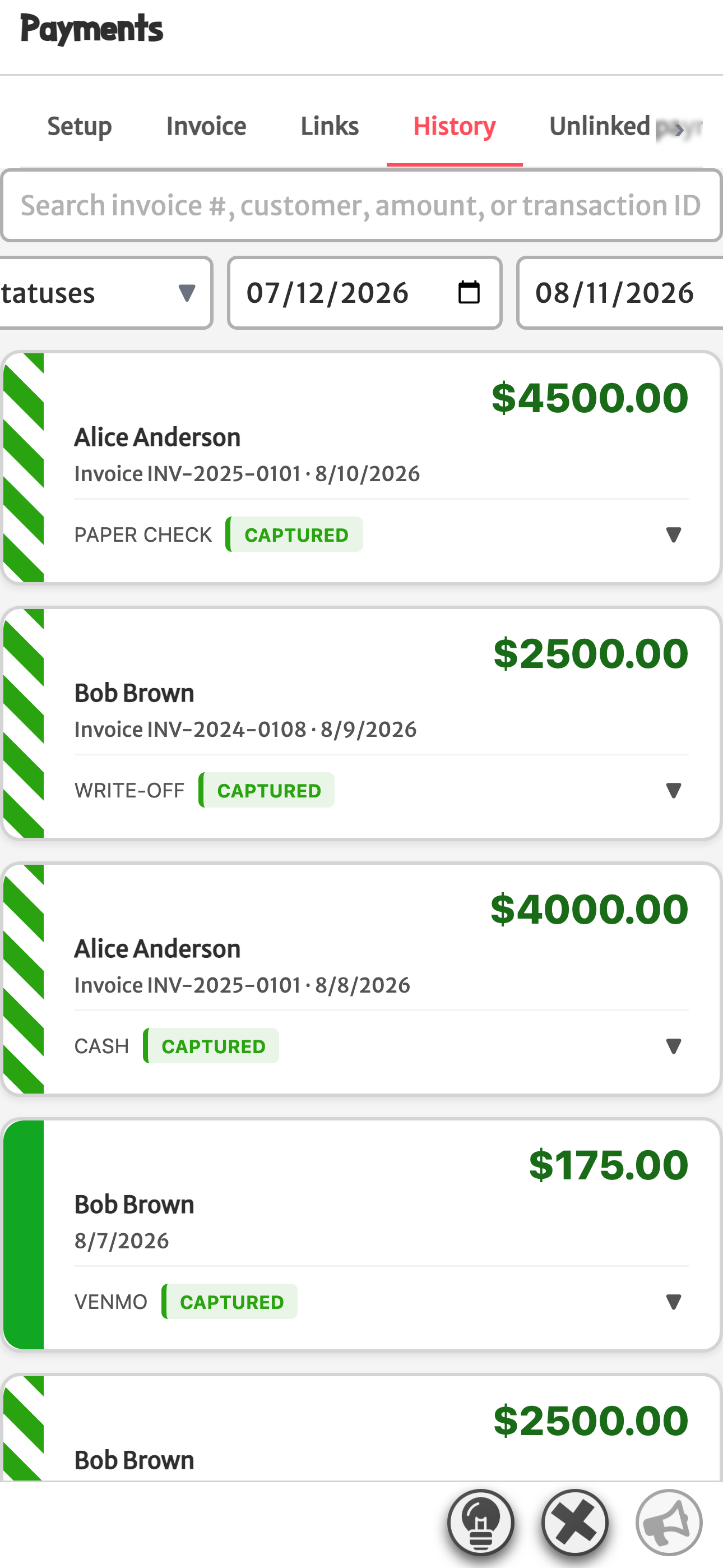The height and width of the screenshot is (1568, 723).
Task: Open calendar picker on 07/12/2026 date
Action: pyautogui.click(x=469, y=293)
